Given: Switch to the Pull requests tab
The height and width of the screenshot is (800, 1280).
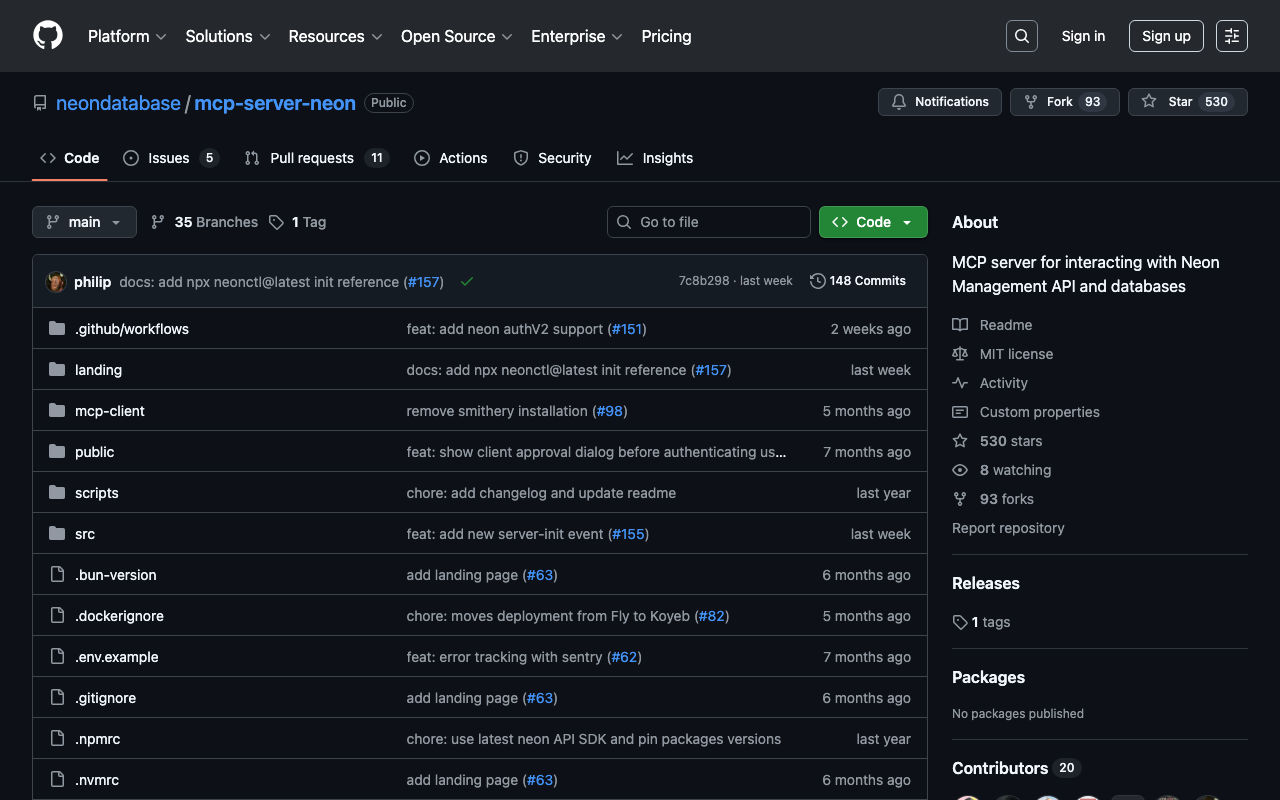Looking at the screenshot, I should (311, 158).
